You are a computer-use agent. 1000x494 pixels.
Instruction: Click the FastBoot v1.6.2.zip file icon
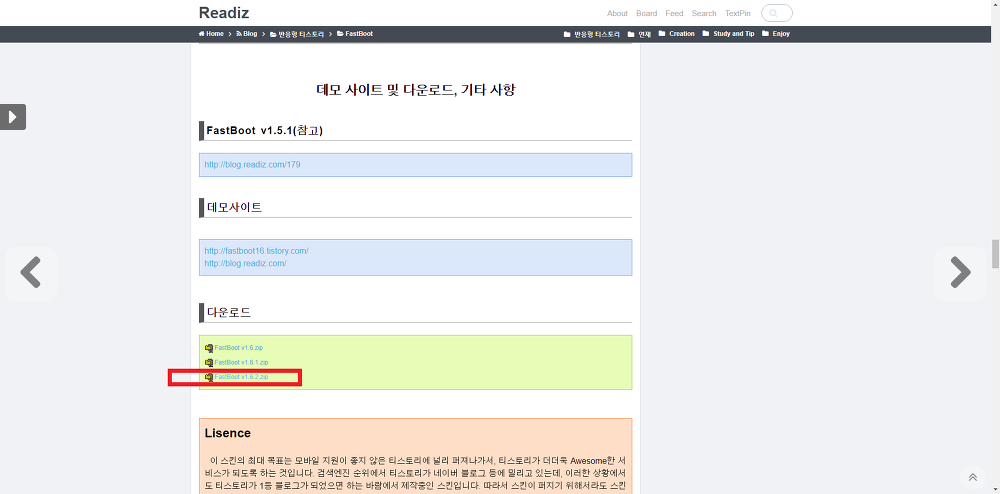209,377
